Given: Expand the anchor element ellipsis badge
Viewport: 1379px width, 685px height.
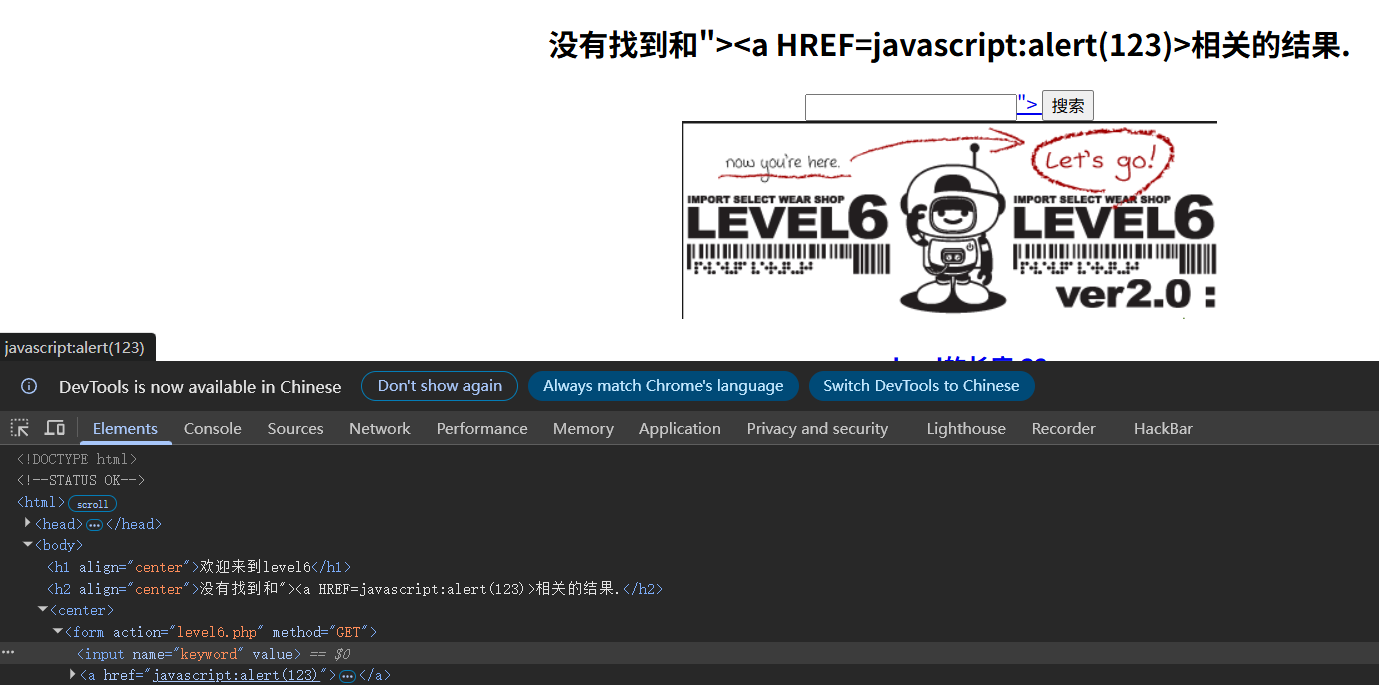Looking at the screenshot, I should tap(347, 676).
